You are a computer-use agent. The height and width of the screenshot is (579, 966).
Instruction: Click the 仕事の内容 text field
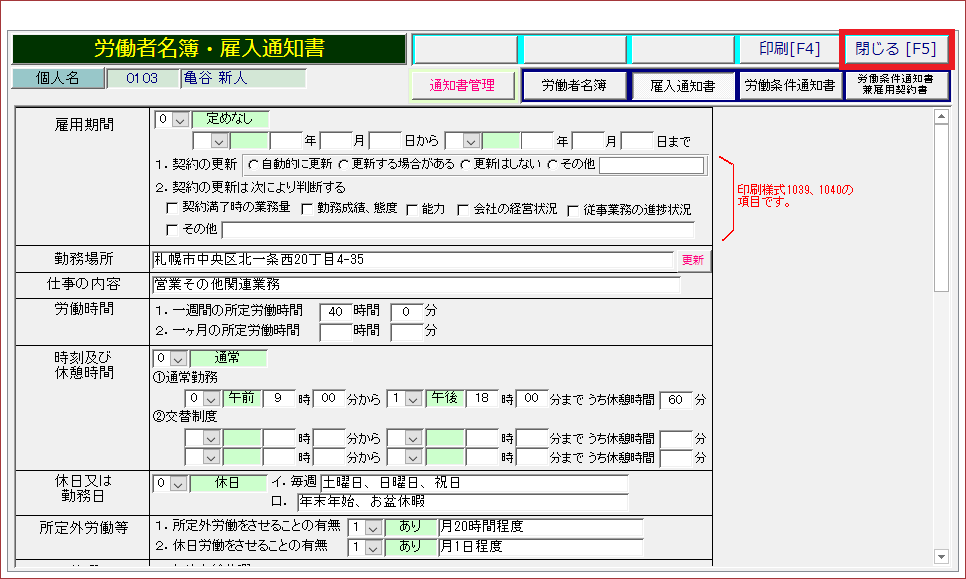click(x=415, y=284)
